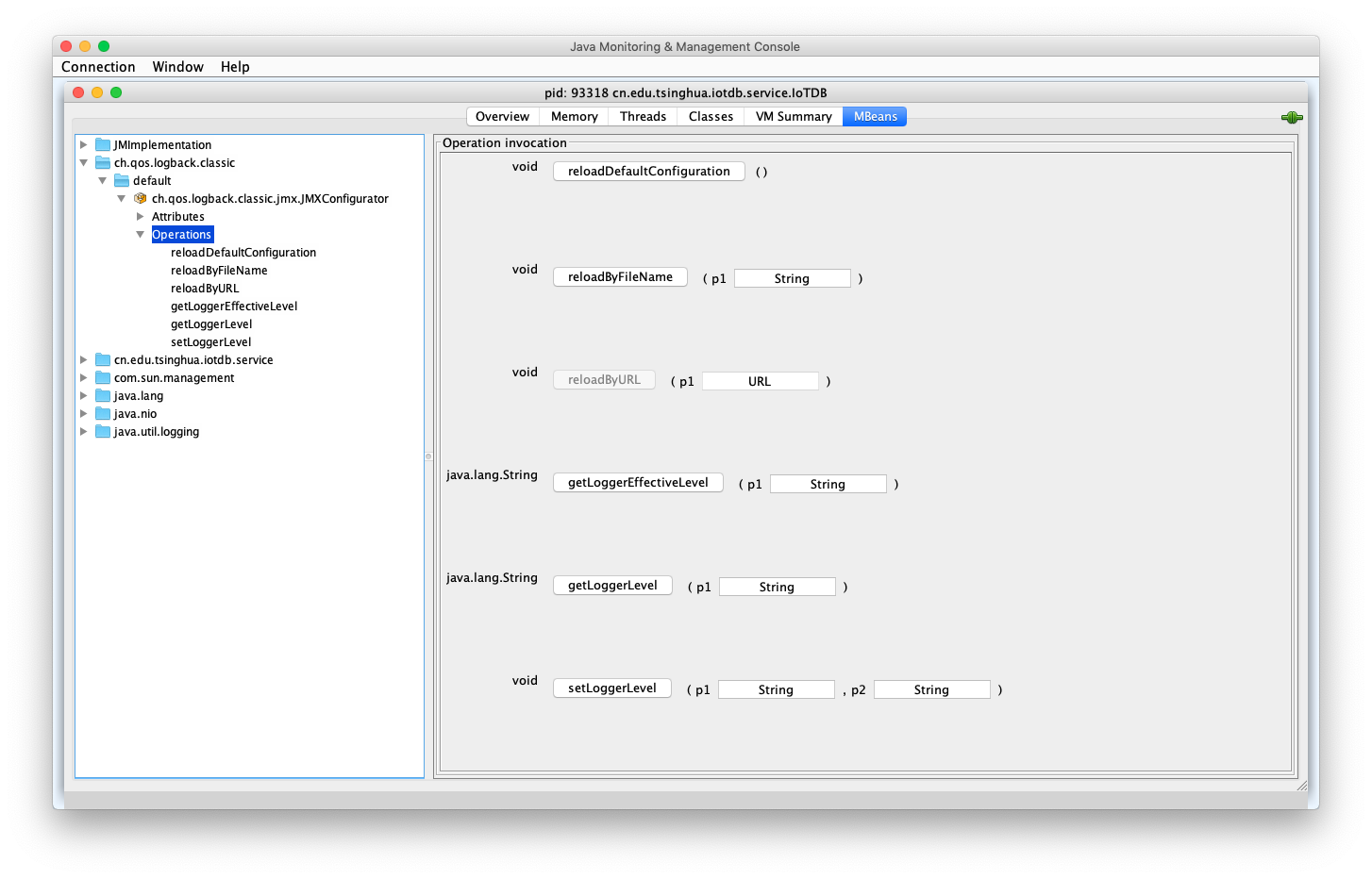Click the green connection status icon
Viewport: 1372px width, 879px height.
(x=1291, y=117)
